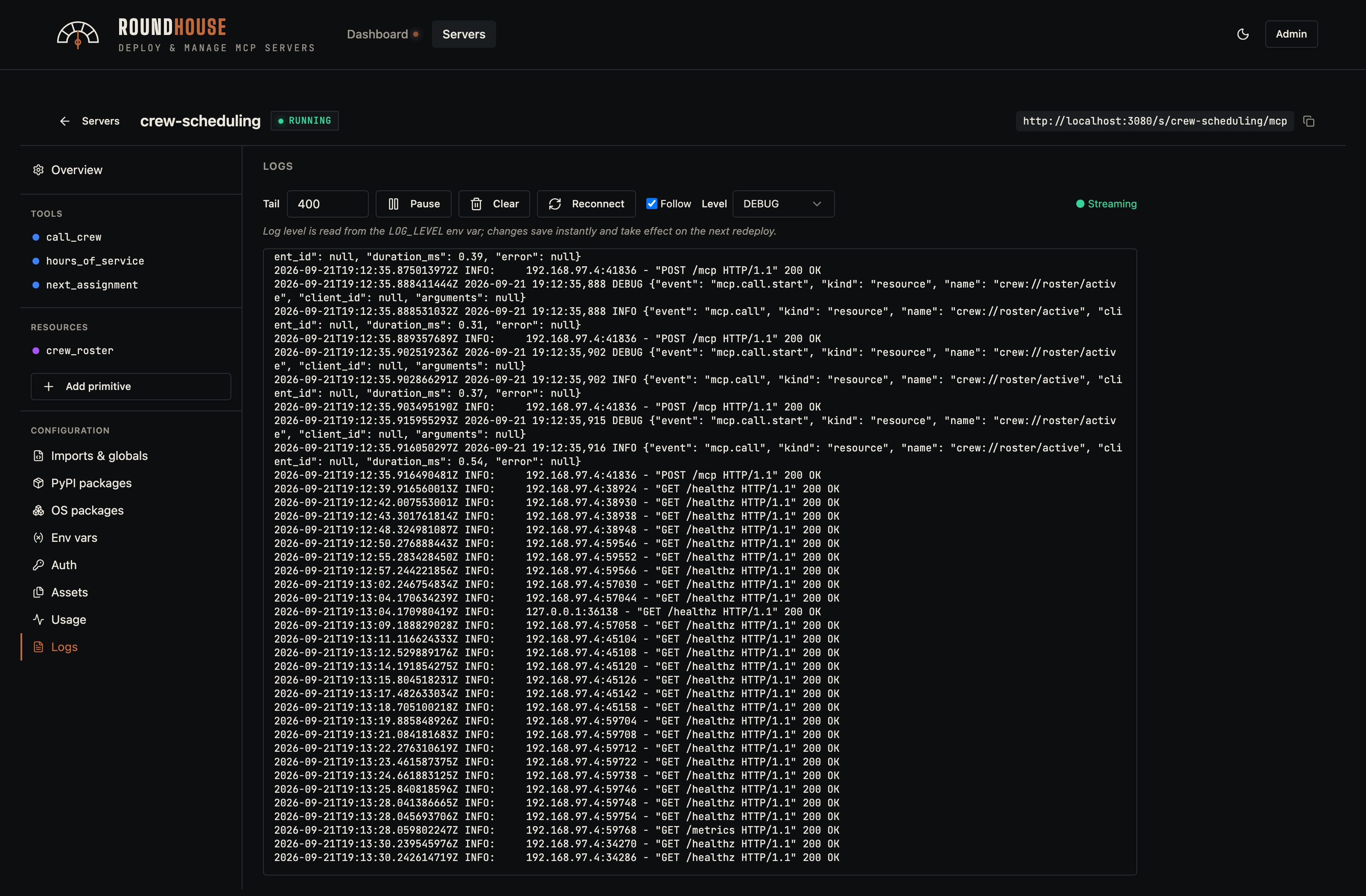Toggle dark mode moon icon
This screenshot has width=1366, height=896.
[x=1243, y=35]
